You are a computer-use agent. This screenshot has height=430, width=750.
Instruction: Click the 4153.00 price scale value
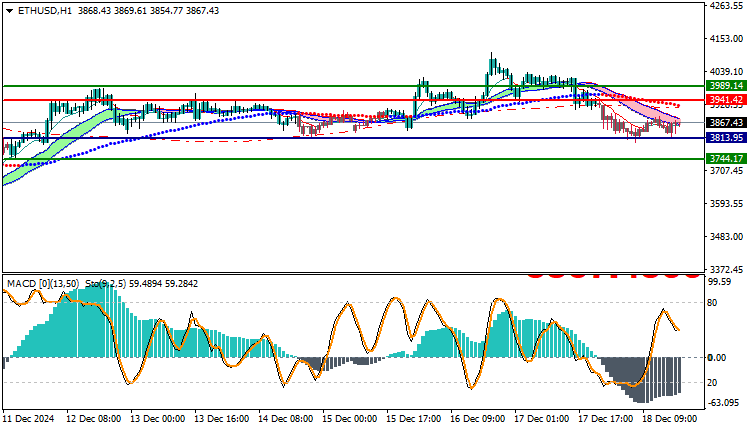click(727, 39)
